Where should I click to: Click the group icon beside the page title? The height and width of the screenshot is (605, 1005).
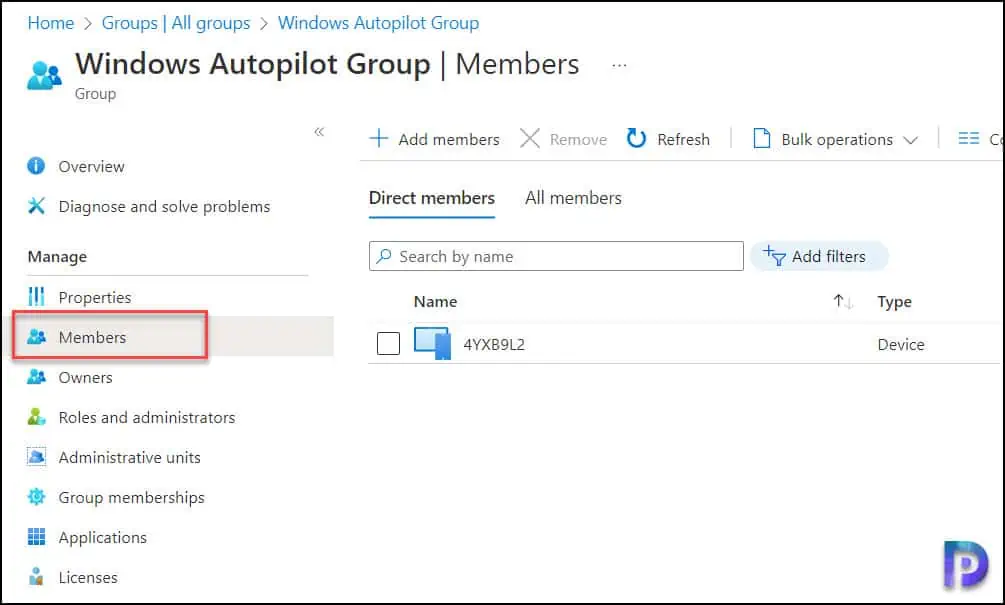(x=44, y=76)
